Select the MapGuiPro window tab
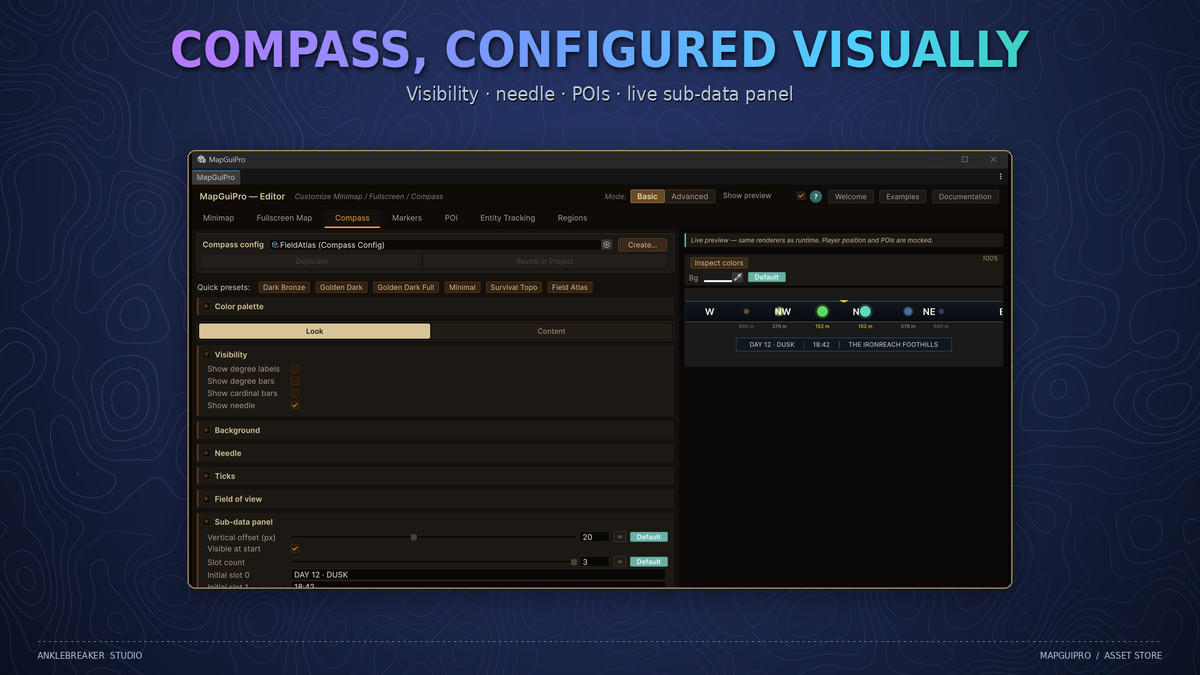Viewport: 1200px width, 675px height. 216,177
